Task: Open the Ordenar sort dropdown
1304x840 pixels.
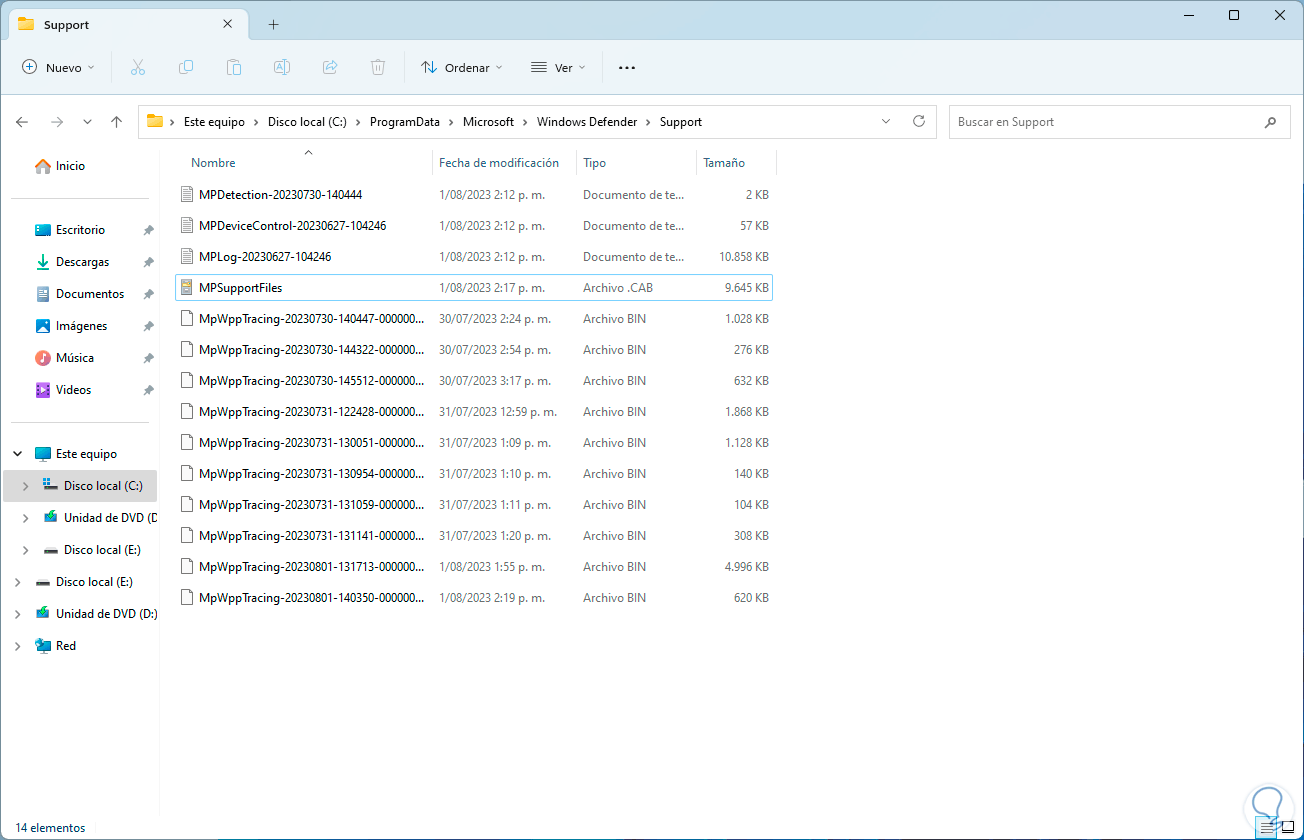Action: coord(461,67)
